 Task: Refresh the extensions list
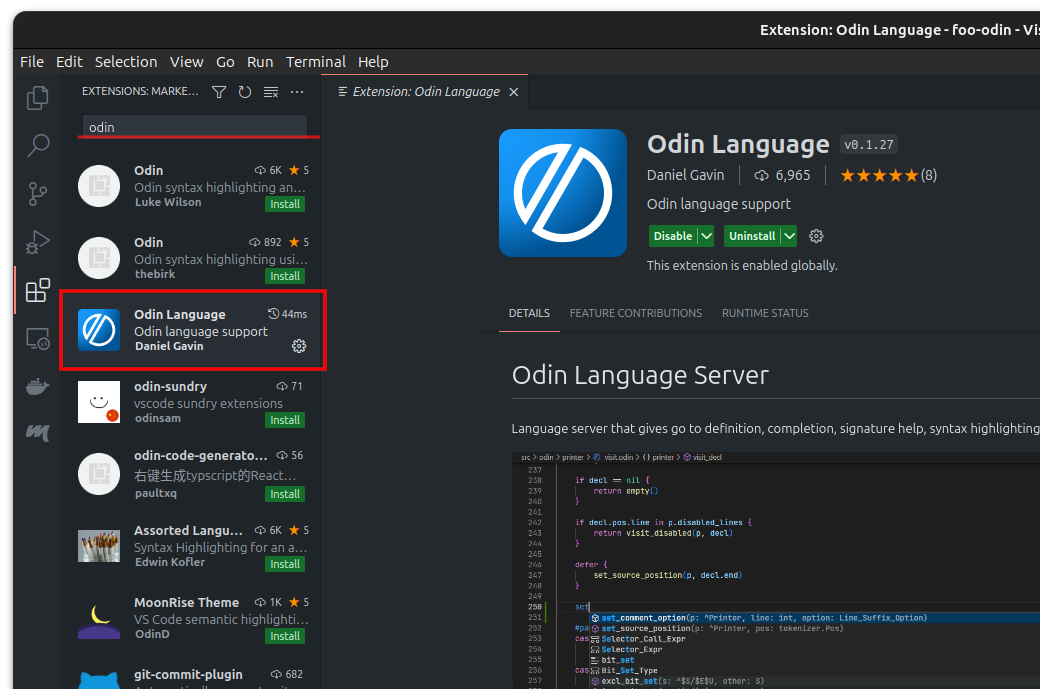[x=245, y=92]
